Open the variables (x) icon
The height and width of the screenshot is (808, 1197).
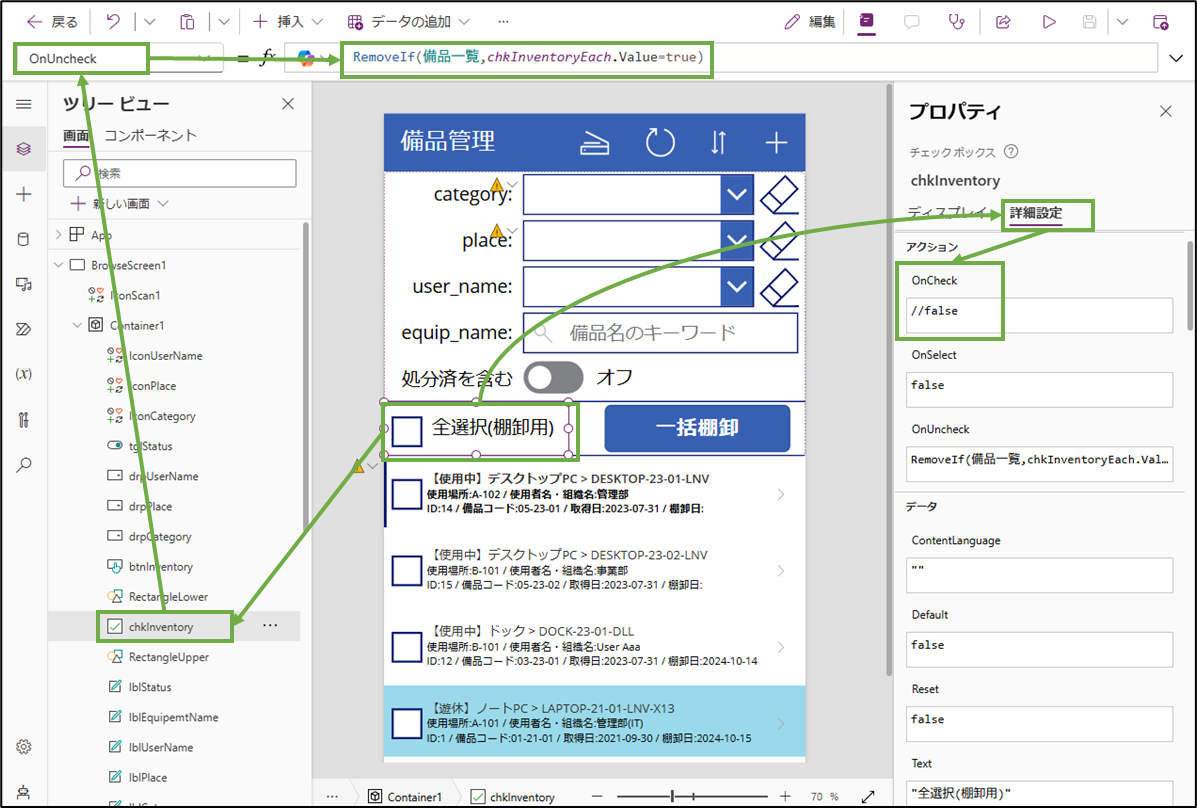[x=24, y=373]
